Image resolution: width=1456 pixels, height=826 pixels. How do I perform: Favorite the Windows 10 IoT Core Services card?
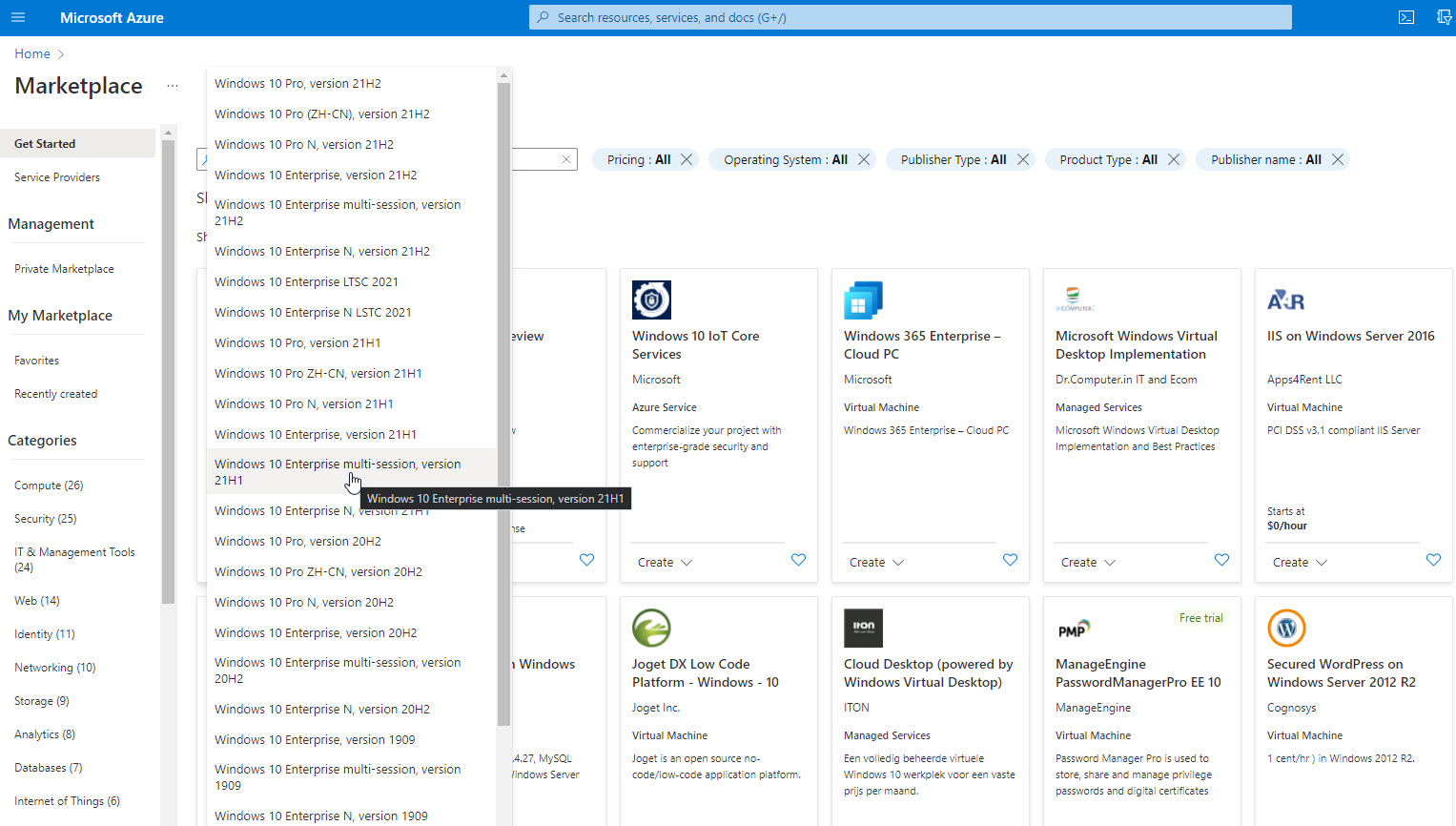click(798, 560)
